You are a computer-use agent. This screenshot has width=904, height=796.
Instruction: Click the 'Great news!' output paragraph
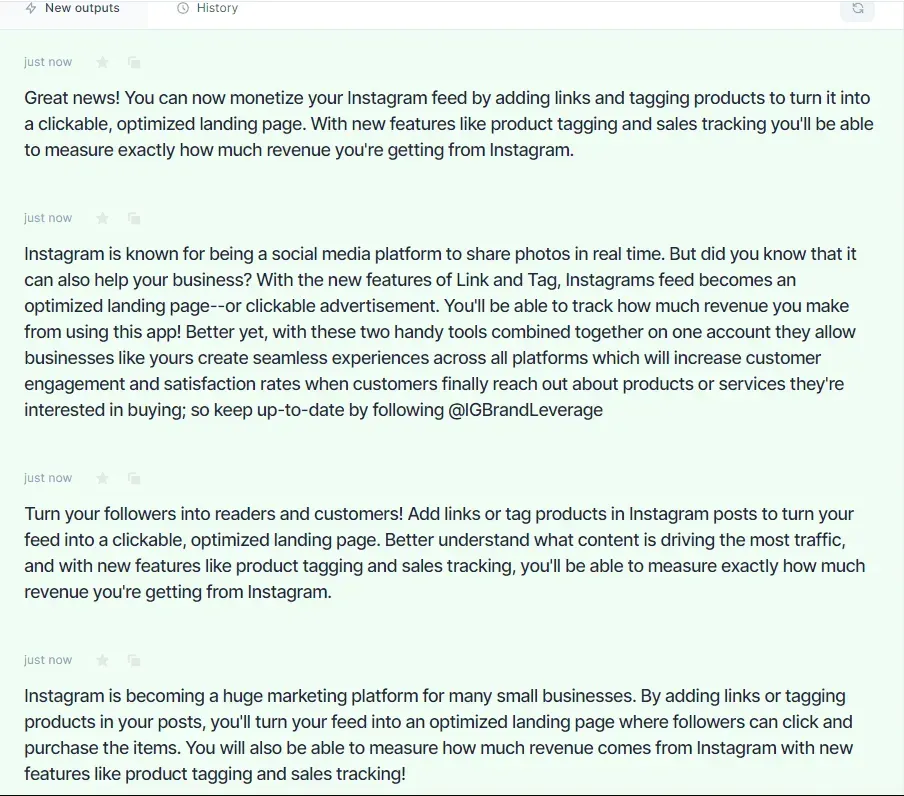(449, 124)
